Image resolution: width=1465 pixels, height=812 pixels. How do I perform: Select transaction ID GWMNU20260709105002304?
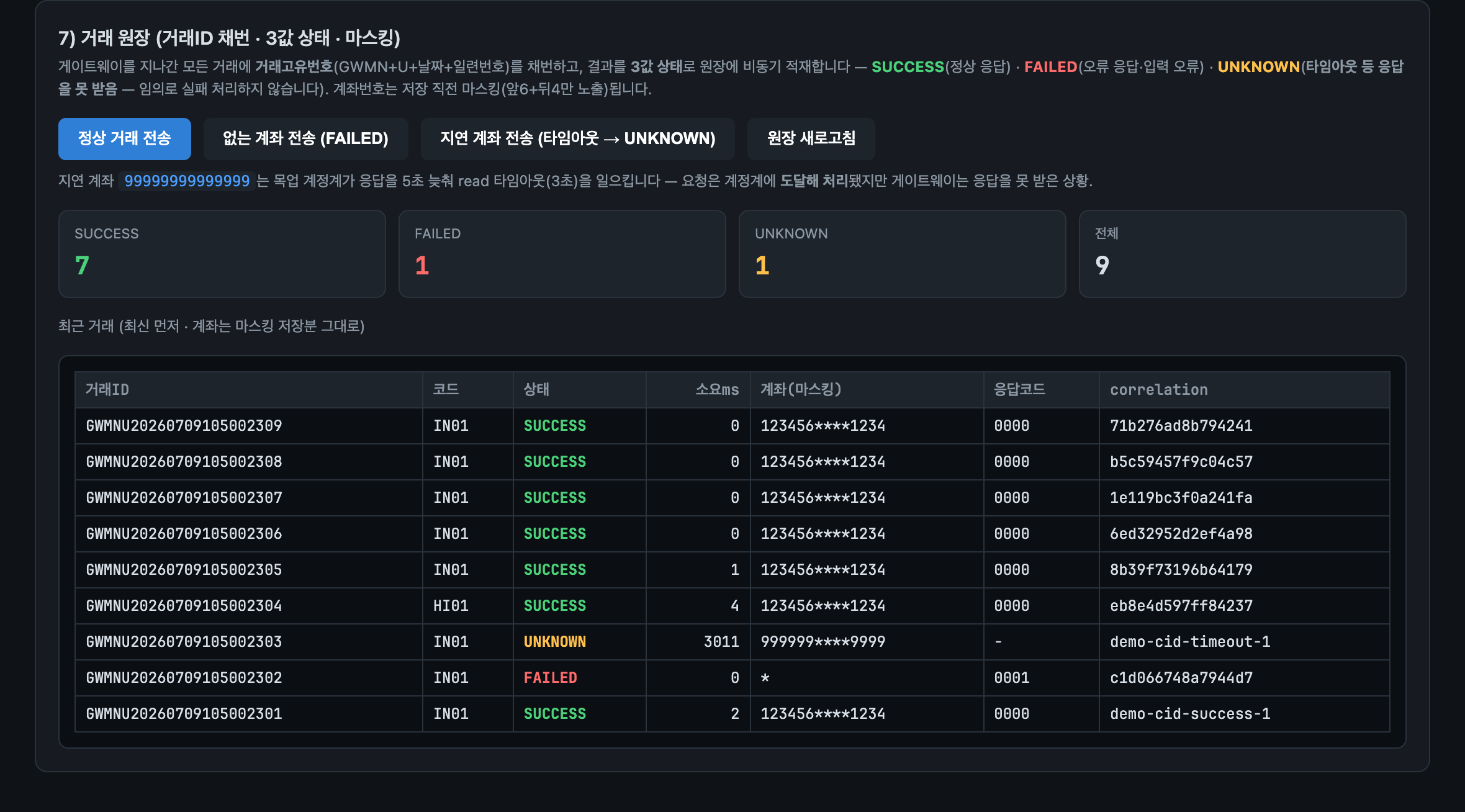[184, 606]
